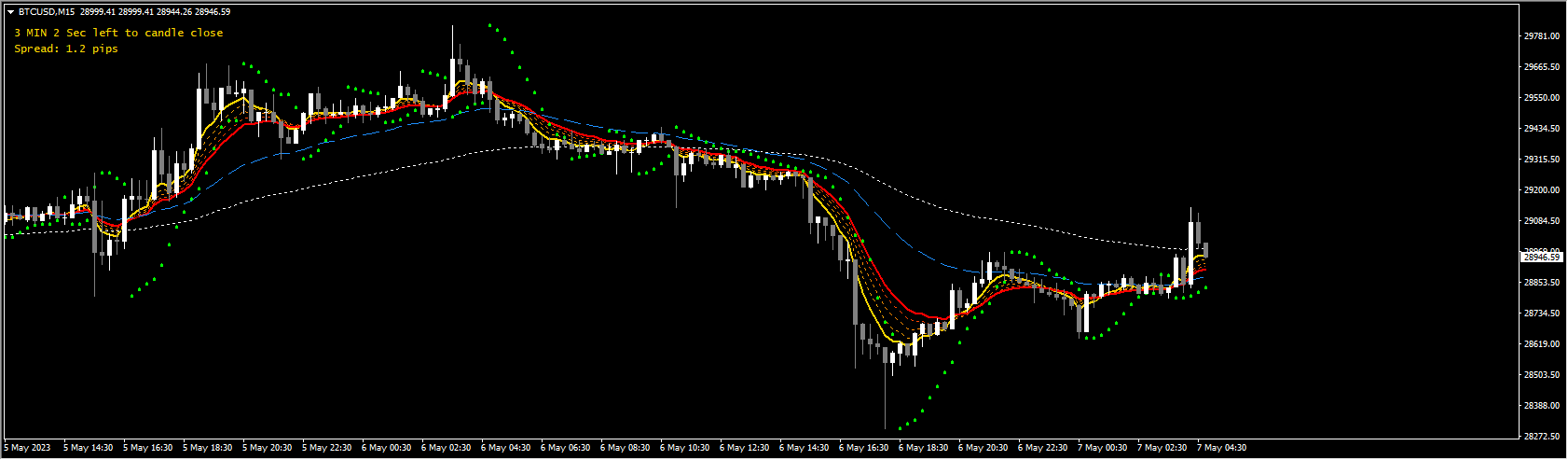Image resolution: width=1568 pixels, height=460 pixels.
Task: Click the 7 May 02:30 time label
Action: pyautogui.click(x=1162, y=448)
